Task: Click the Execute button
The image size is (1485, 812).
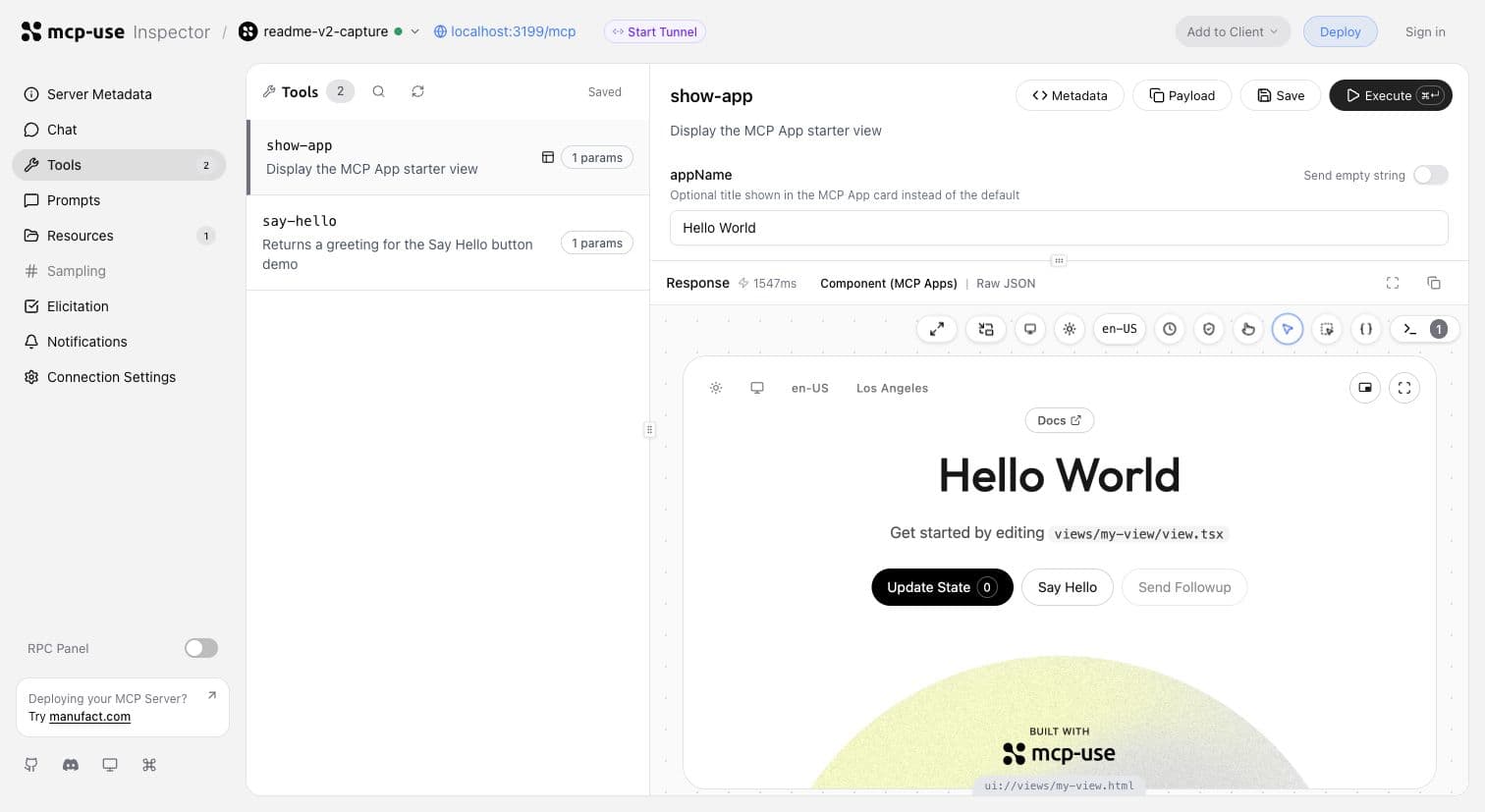Action: (1391, 95)
